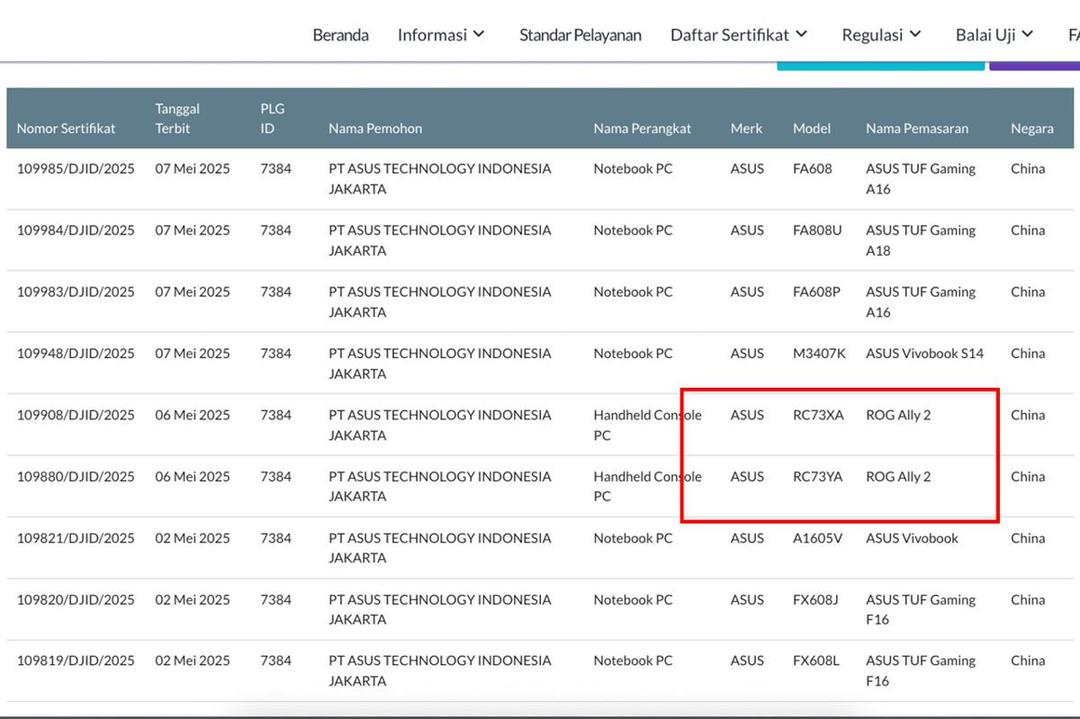Select certificate 109948/DJID/2025
Screen dimensions: 1080x719
[76, 353]
